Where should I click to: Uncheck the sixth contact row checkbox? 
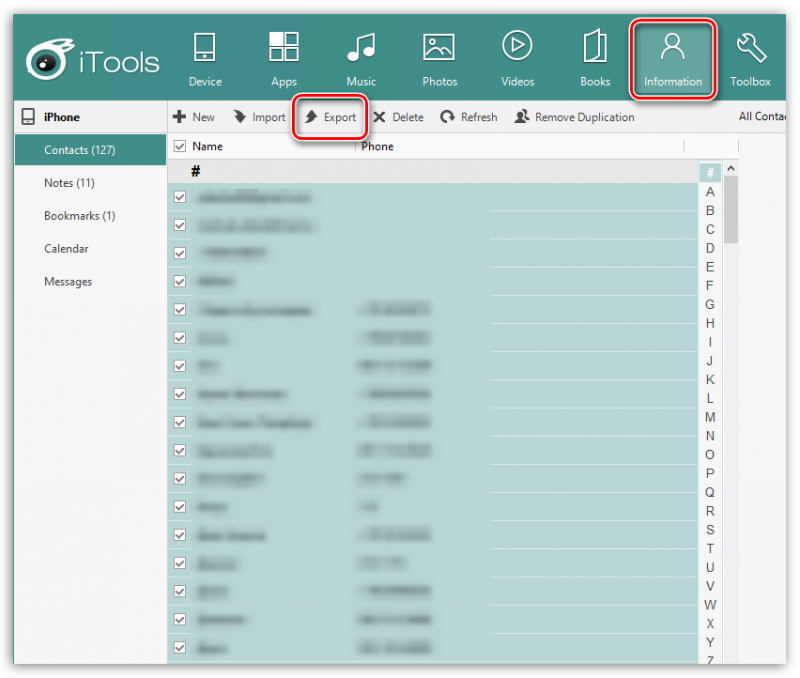(x=180, y=338)
